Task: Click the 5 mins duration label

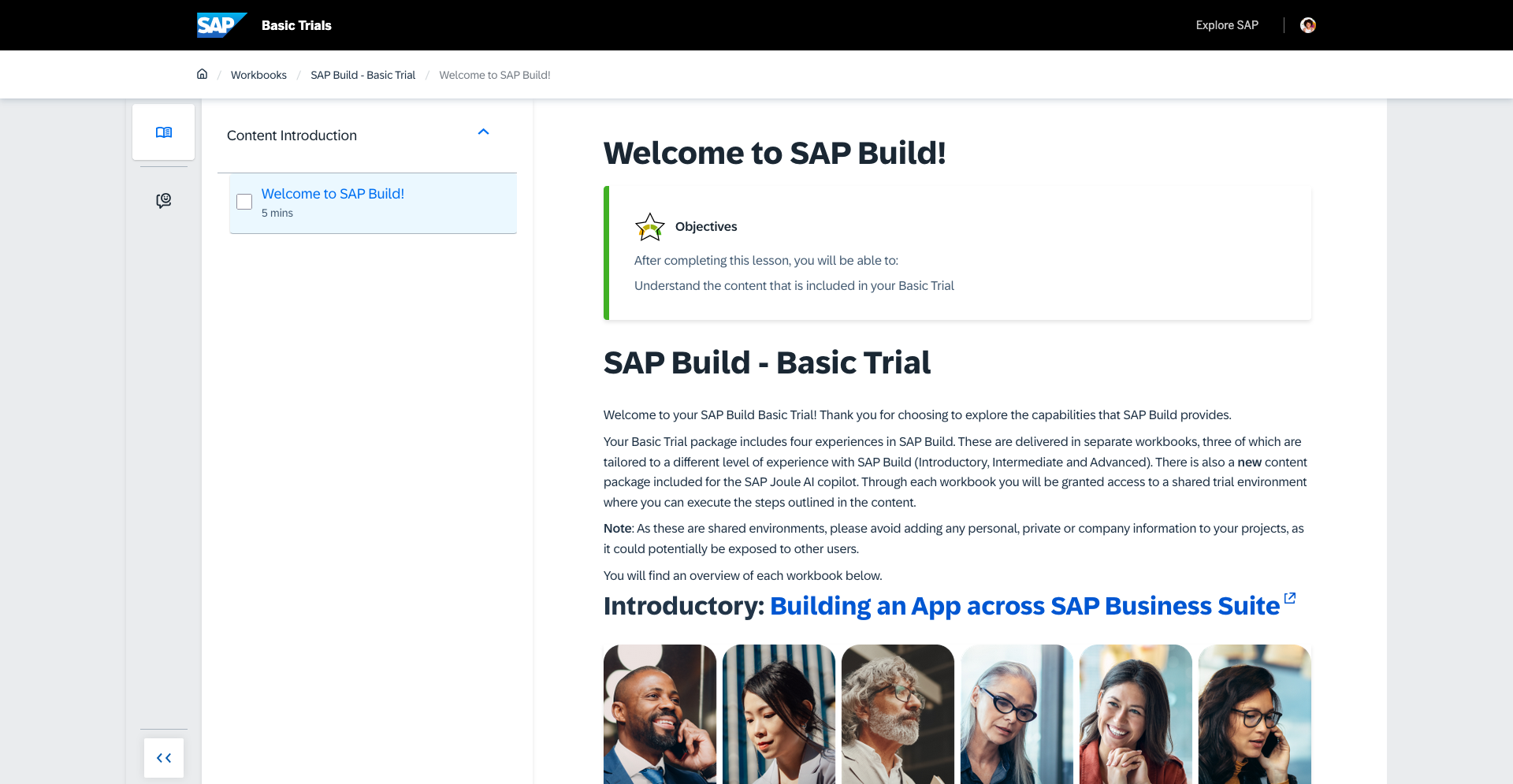Action: coord(277,213)
